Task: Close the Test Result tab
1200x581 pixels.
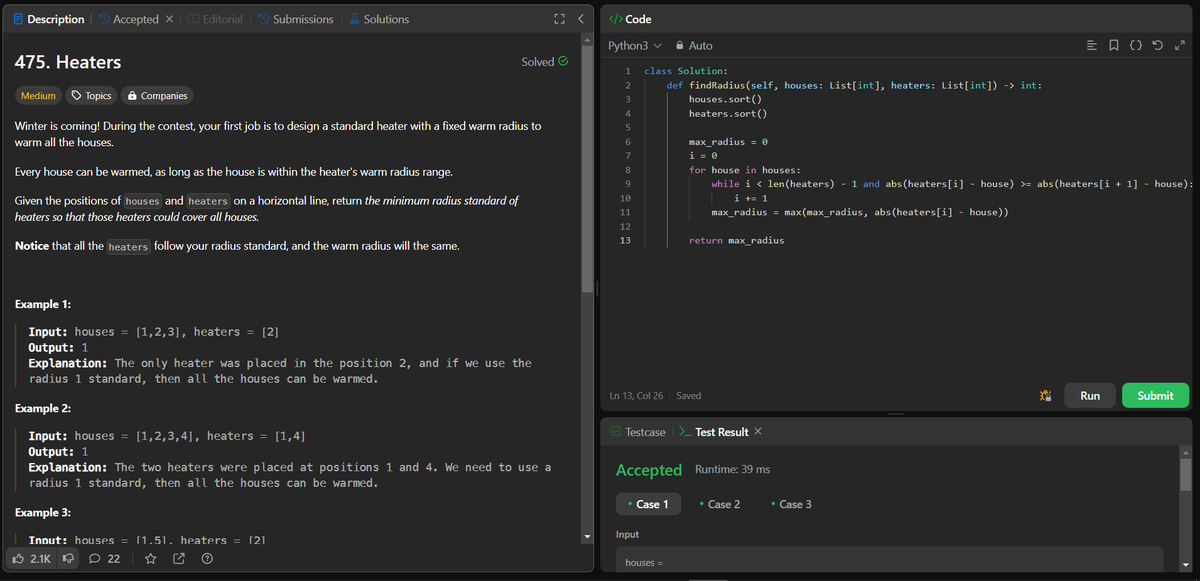Action: [757, 432]
